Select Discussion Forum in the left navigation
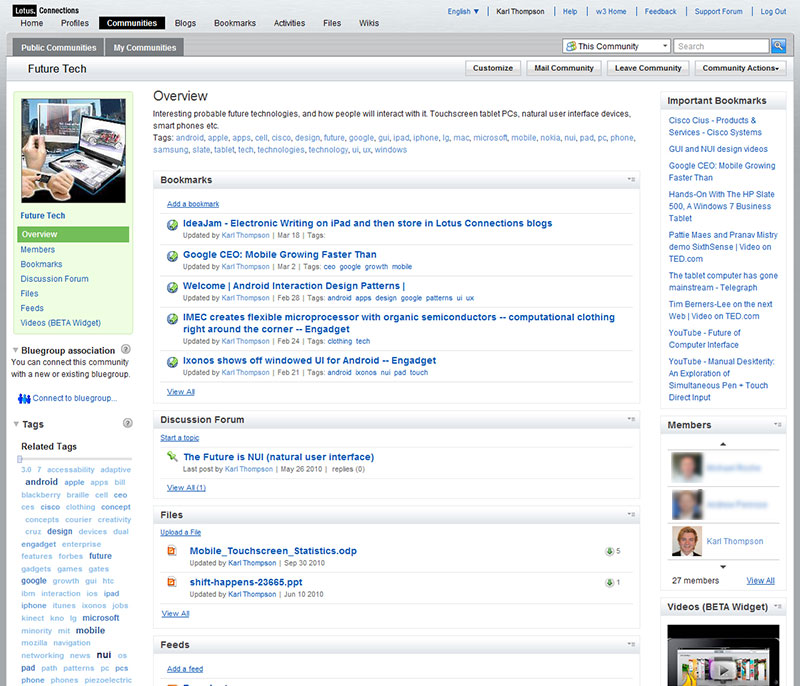800x686 pixels. [x=55, y=279]
